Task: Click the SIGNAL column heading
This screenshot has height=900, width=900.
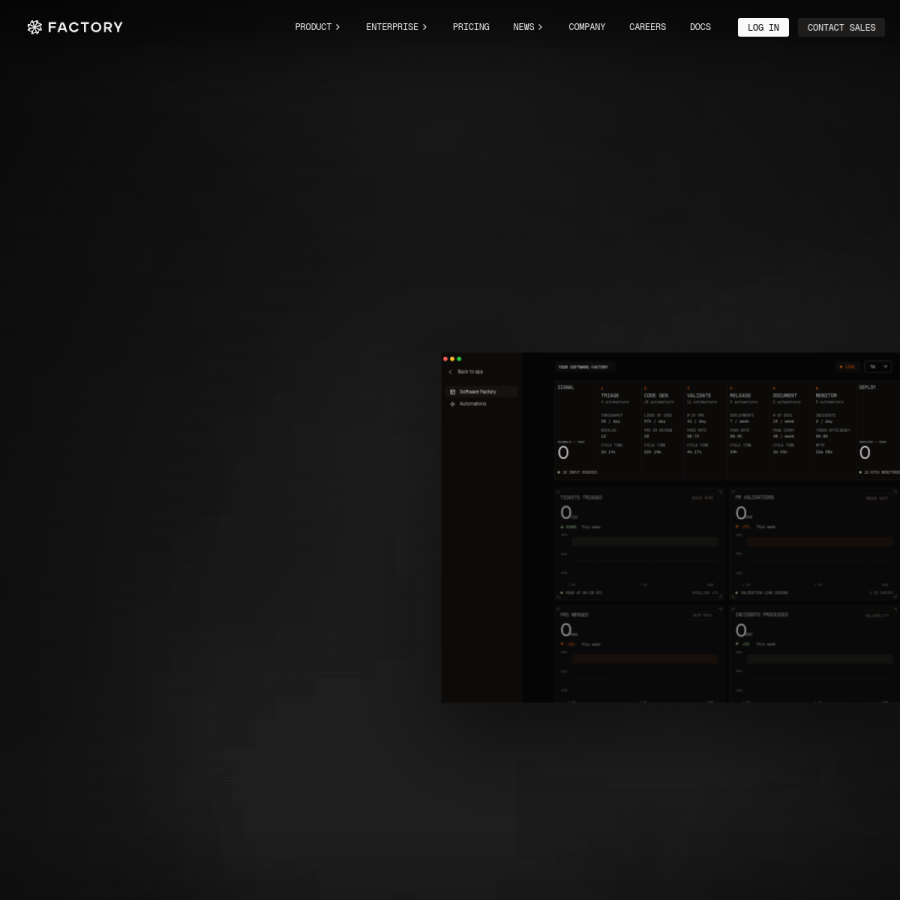Action: coord(566,387)
